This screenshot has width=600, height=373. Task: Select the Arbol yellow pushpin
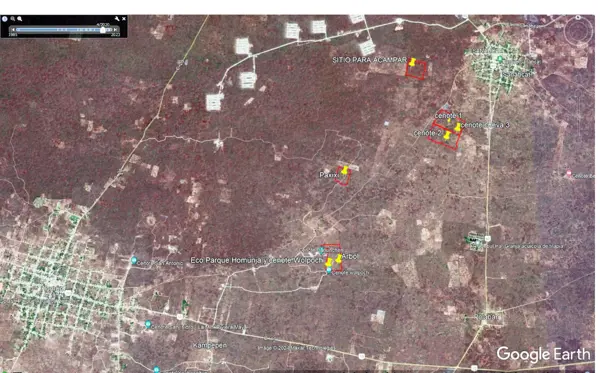click(339, 259)
